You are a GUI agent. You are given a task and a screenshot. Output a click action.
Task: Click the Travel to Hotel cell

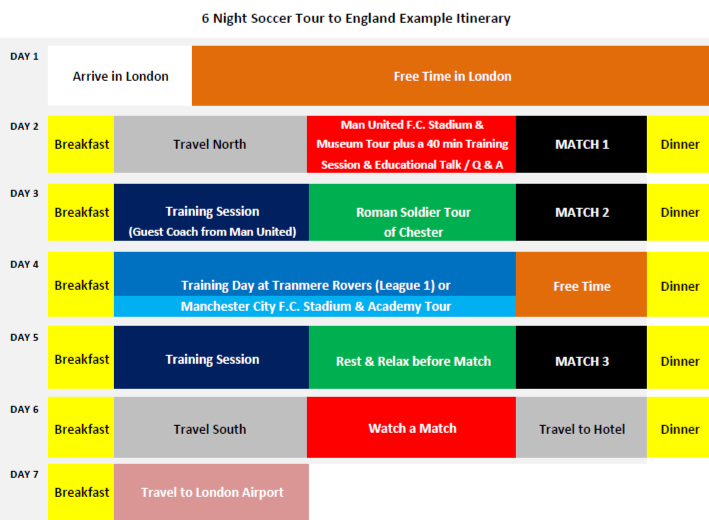[581, 427]
